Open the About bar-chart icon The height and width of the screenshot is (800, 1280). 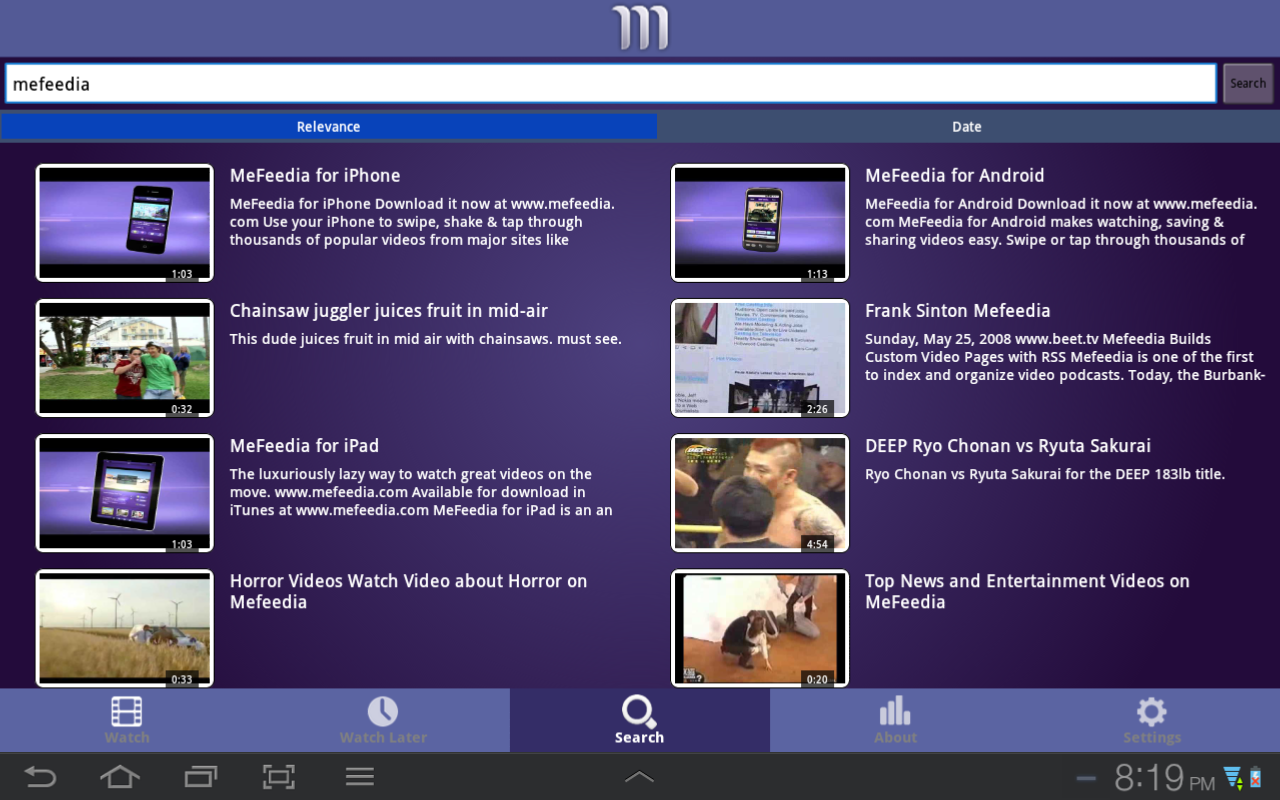(x=895, y=712)
